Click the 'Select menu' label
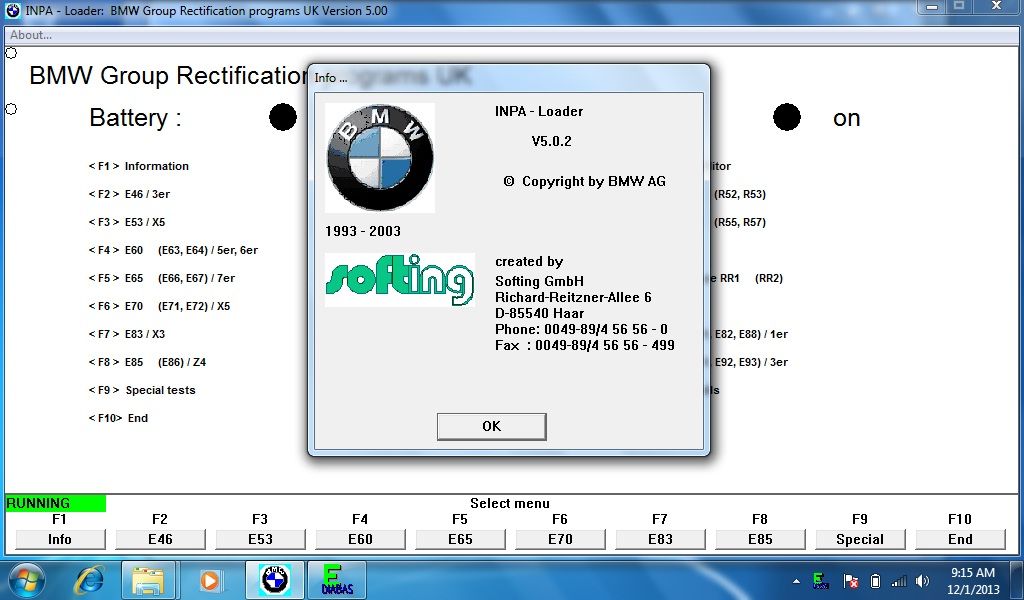Image resolution: width=1024 pixels, height=600 pixels. pyautogui.click(x=509, y=503)
